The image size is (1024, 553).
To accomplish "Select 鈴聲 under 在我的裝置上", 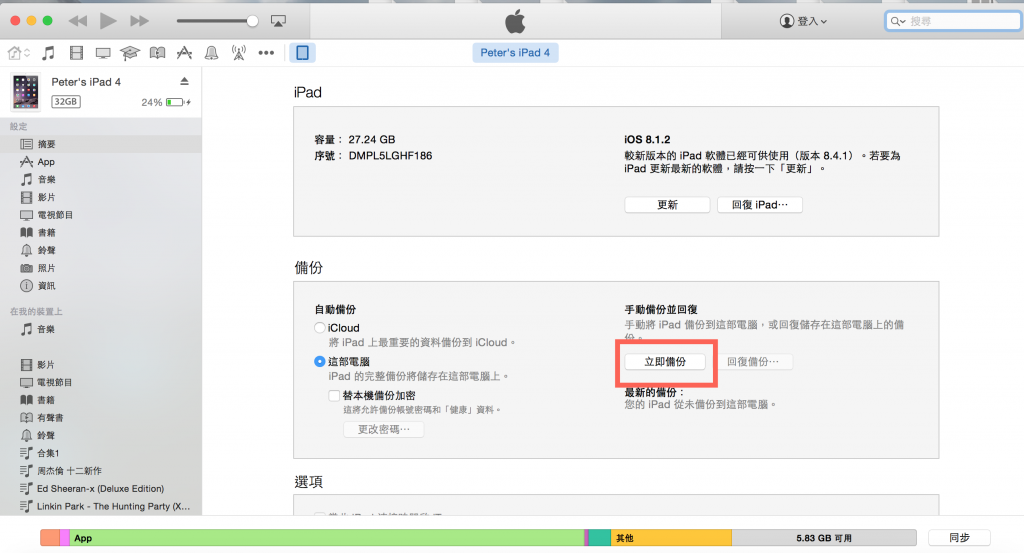I will 101,435.
